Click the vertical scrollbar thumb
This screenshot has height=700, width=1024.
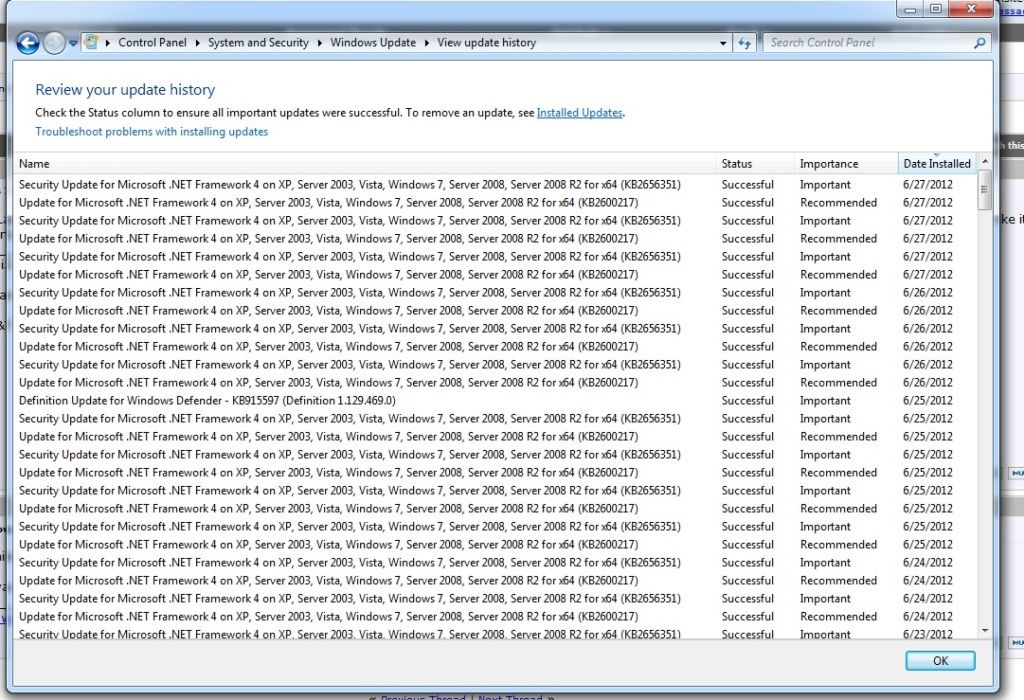pos(985,189)
